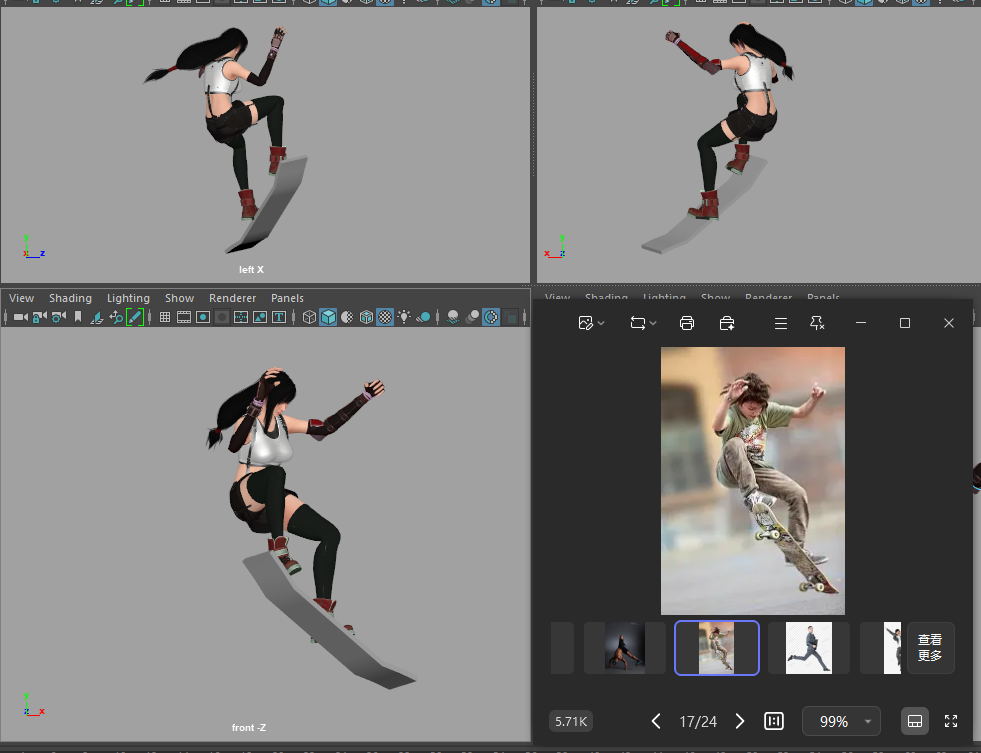Click the fullscreen icon in image viewer
This screenshot has height=753, width=981.
click(951, 721)
